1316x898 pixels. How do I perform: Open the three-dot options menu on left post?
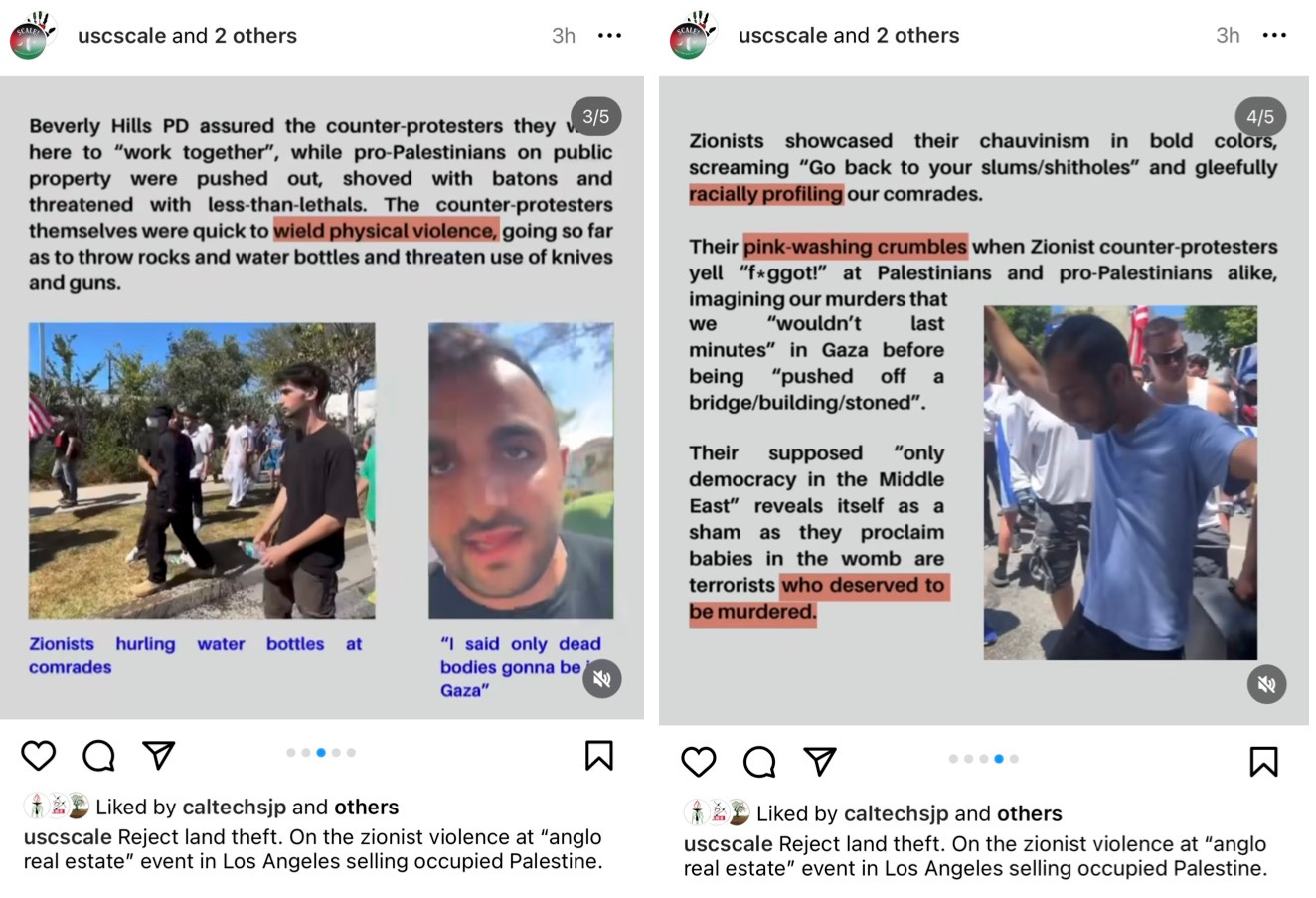click(x=609, y=36)
